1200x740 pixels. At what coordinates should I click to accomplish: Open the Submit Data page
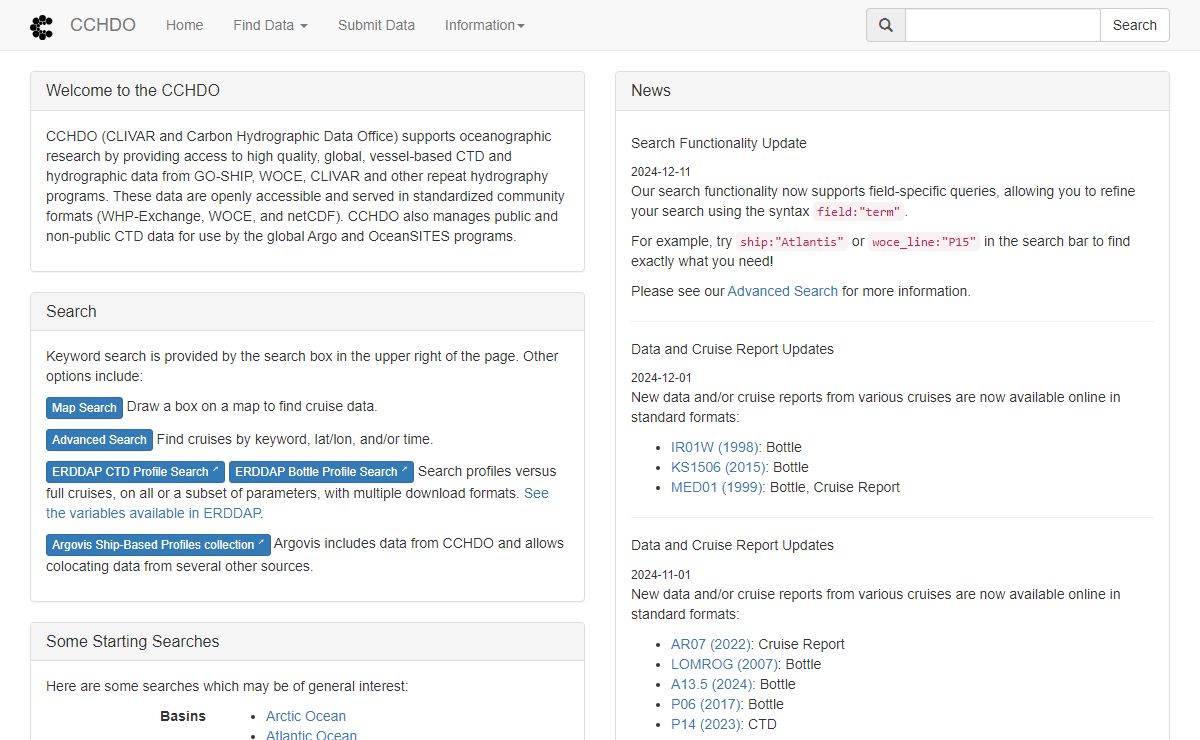pyautogui.click(x=376, y=25)
